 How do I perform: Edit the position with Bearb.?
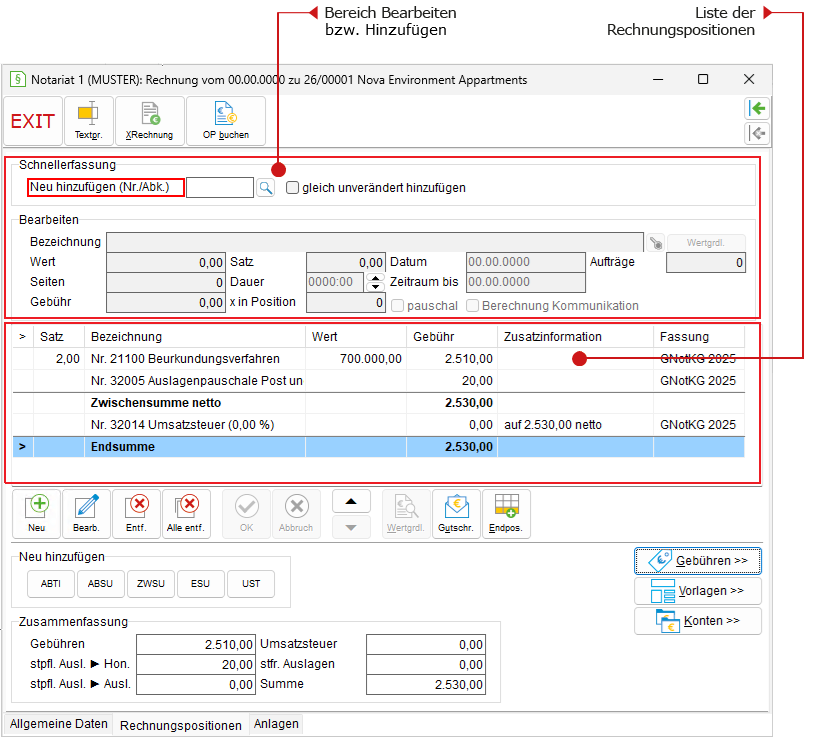coord(86,514)
